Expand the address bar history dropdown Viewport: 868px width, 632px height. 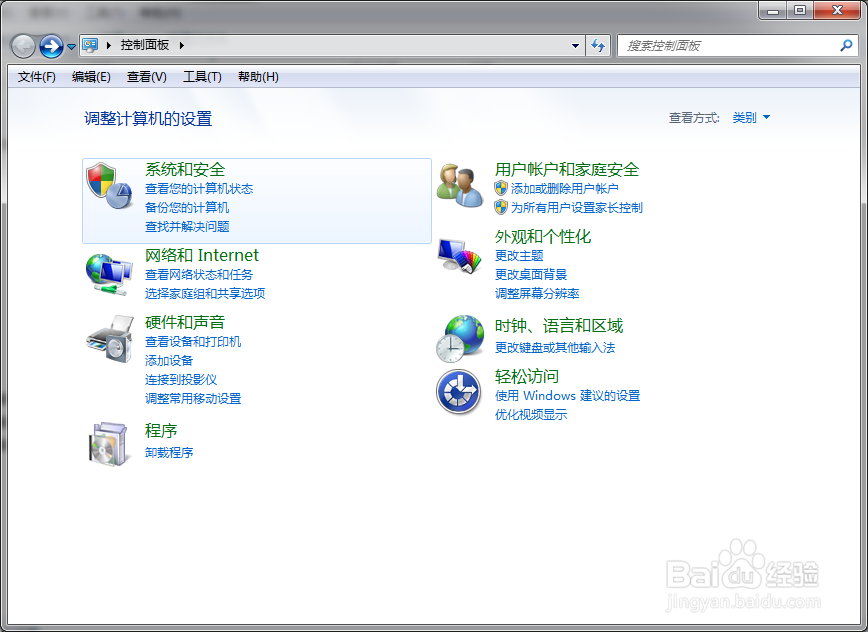pos(576,45)
